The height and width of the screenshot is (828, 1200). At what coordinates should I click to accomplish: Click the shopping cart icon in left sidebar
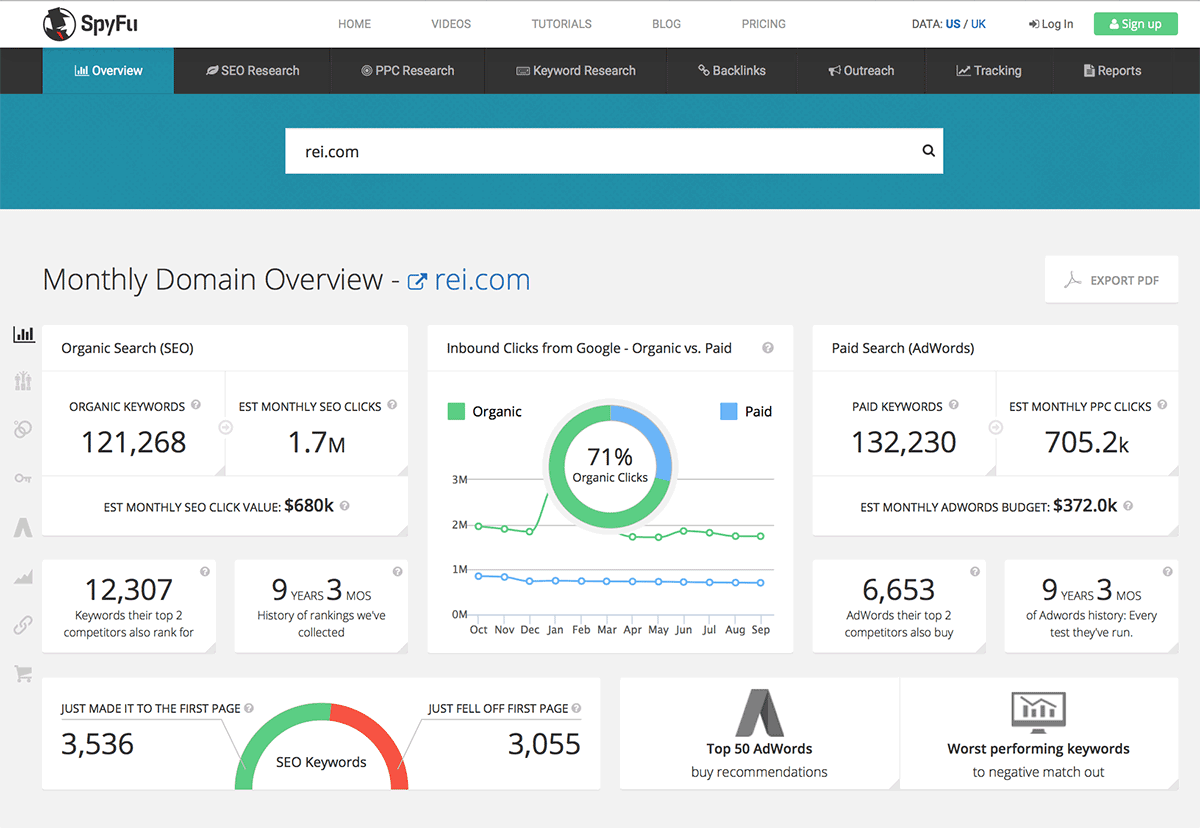[x=23, y=674]
